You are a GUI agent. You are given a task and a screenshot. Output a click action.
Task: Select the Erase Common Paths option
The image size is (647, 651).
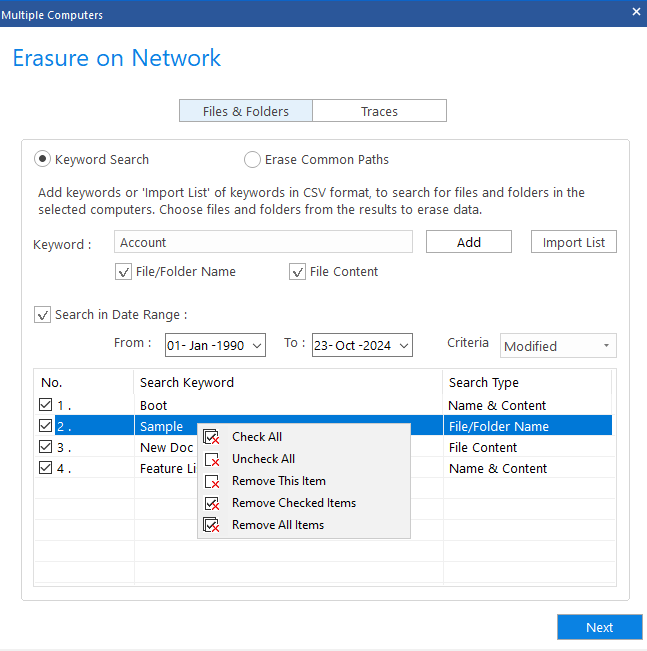252,159
